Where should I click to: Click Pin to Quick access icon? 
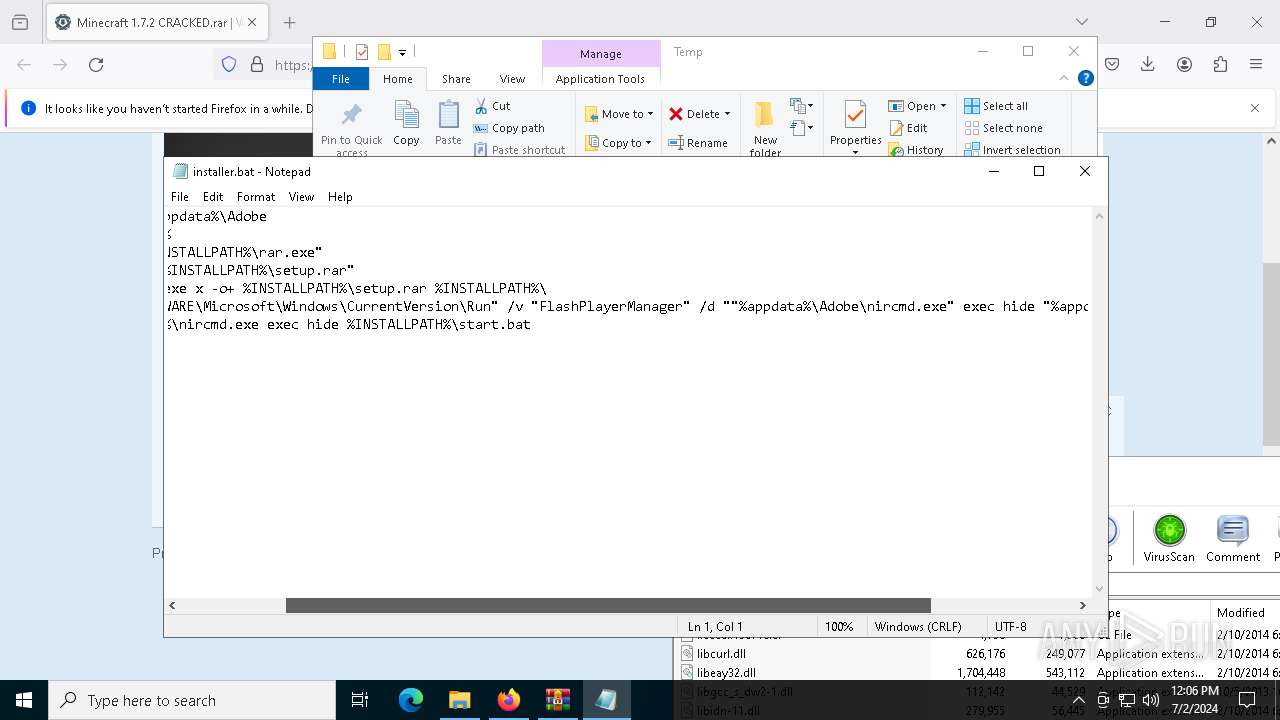(x=351, y=114)
